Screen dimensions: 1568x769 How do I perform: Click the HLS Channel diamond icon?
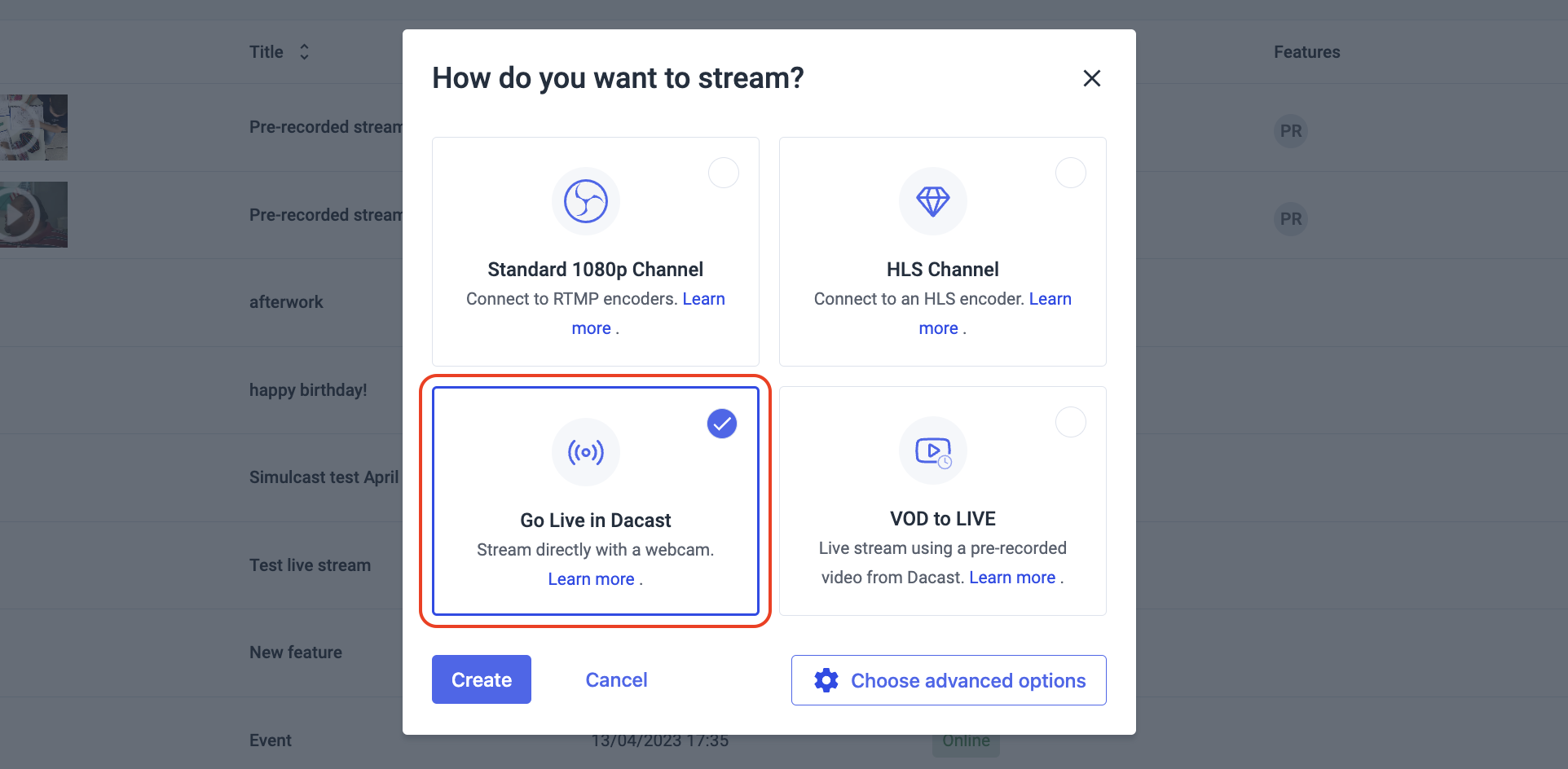[x=932, y=201]
